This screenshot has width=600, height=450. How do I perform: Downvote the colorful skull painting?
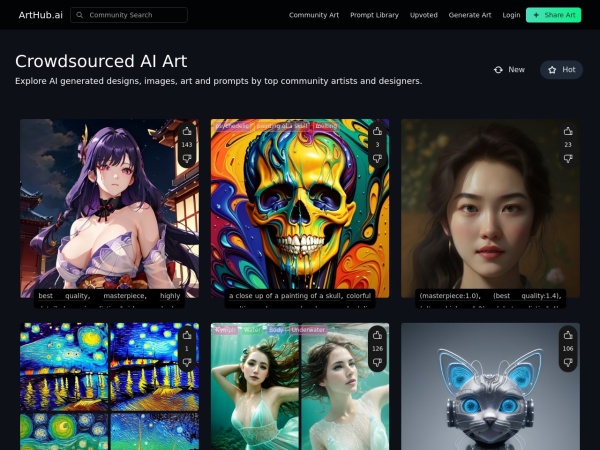[x=377, y=158]
